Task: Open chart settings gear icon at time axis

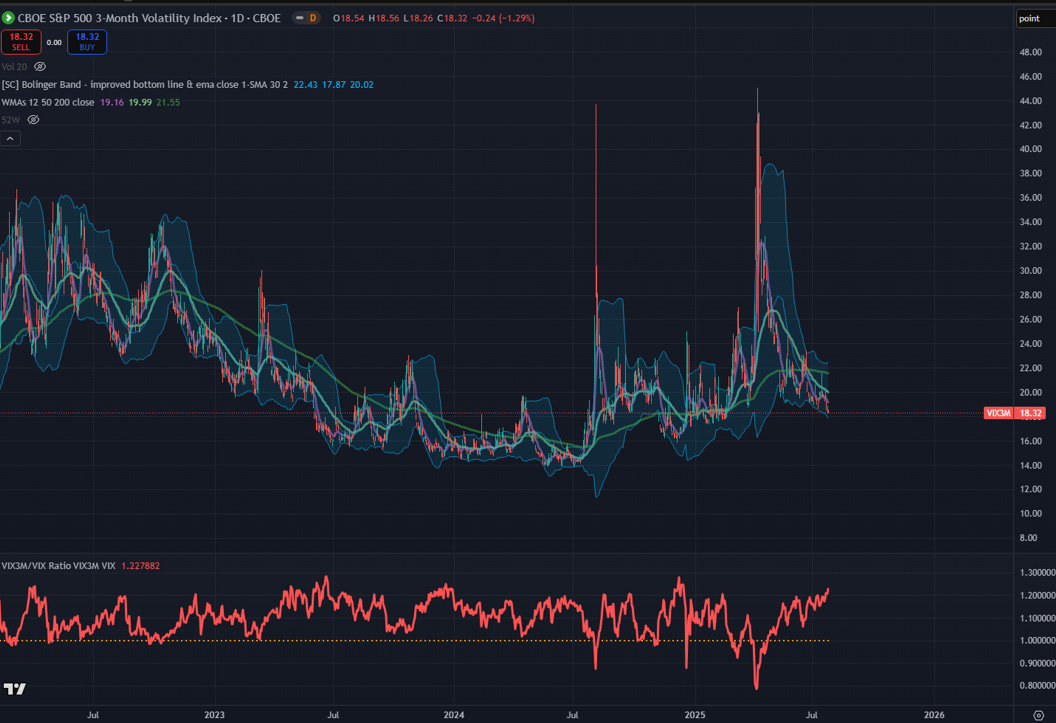Action: pyautogui.click(x=1038, y=715)
